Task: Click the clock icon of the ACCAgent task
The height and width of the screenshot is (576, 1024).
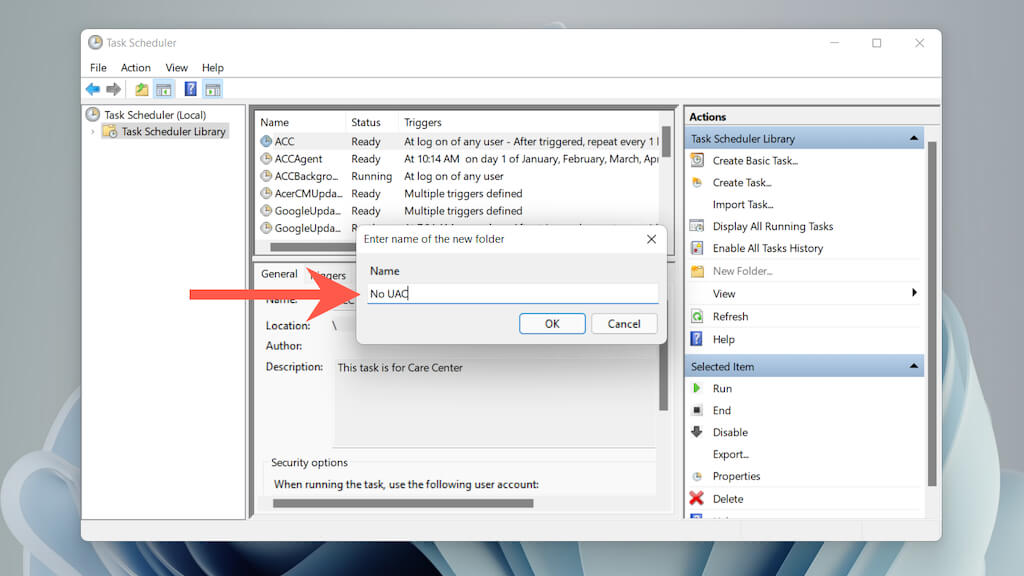Action: [266, 159]
